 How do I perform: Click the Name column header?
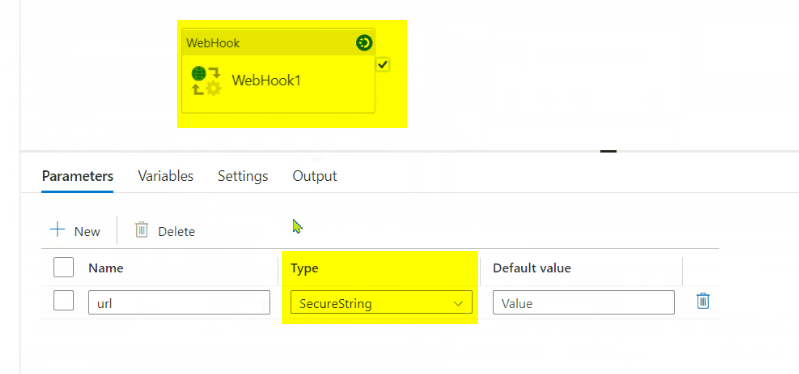[105, 268]
